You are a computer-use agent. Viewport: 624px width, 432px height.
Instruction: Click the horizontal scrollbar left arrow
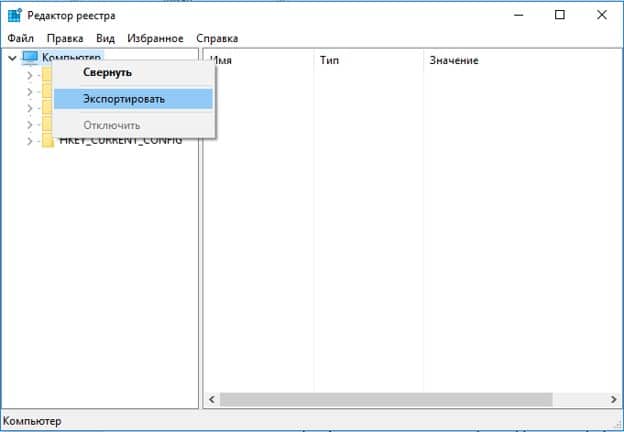(x=212, y=399)
